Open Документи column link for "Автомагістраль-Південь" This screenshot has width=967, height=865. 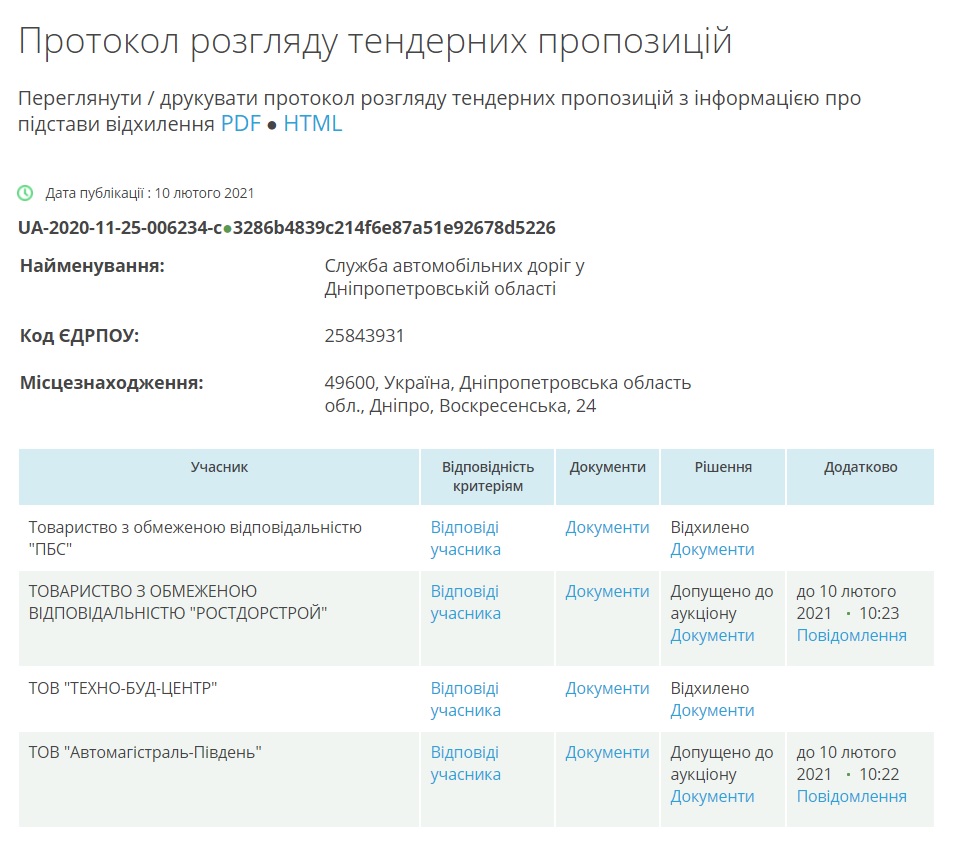(x=607, y=752)
